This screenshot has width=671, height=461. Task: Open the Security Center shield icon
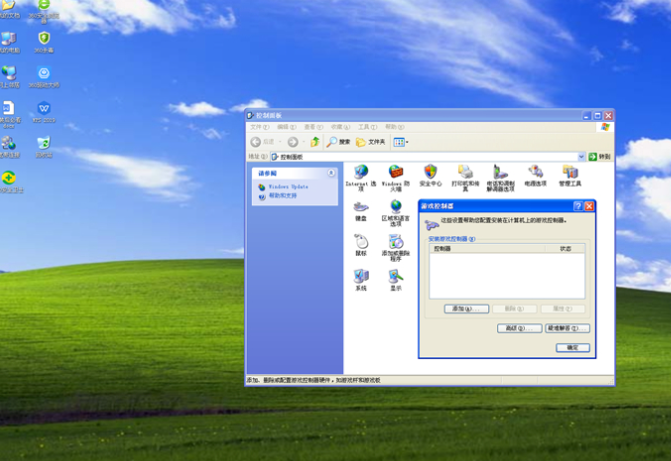(x=431, y=175)
